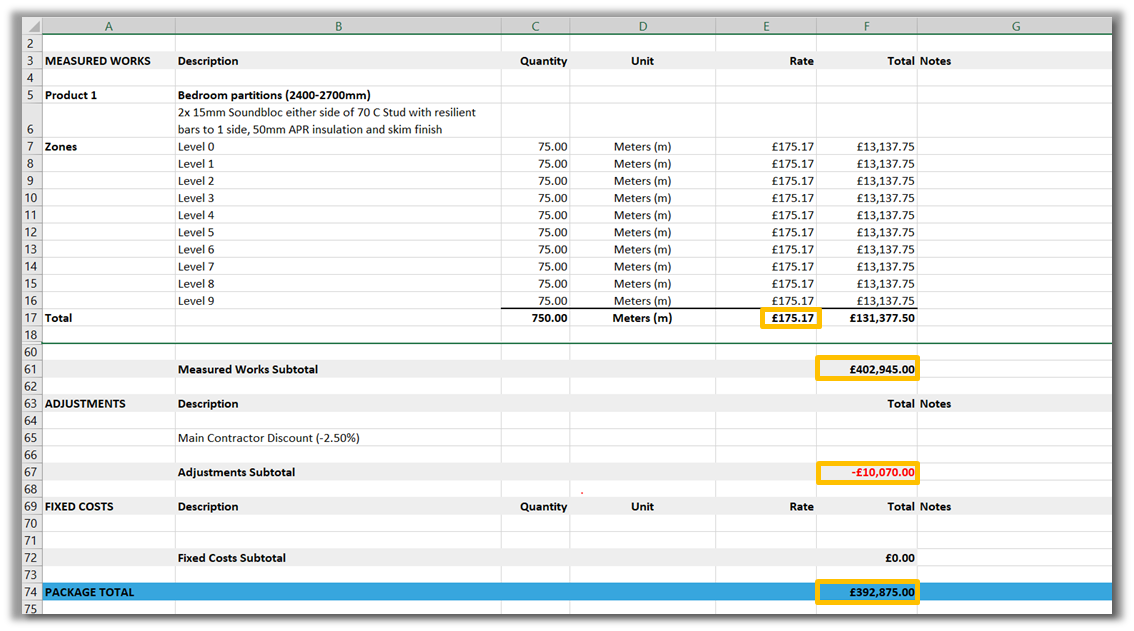The width and height of the screenshot is (1134, 631).
Task: Select the Measured Works Subtotal value £402,945.00
Action: (867, 369)
